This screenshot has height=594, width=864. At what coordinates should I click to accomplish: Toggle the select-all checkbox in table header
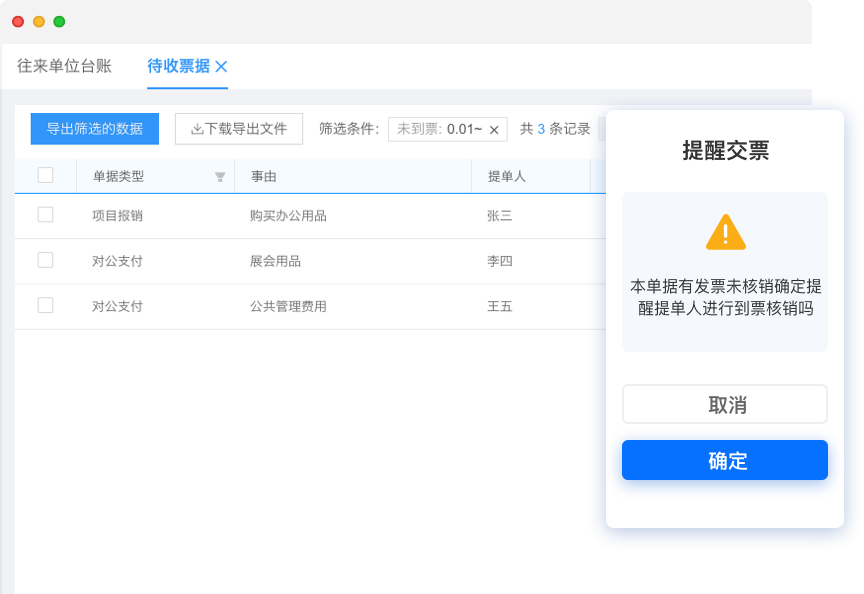click(45, 175)
